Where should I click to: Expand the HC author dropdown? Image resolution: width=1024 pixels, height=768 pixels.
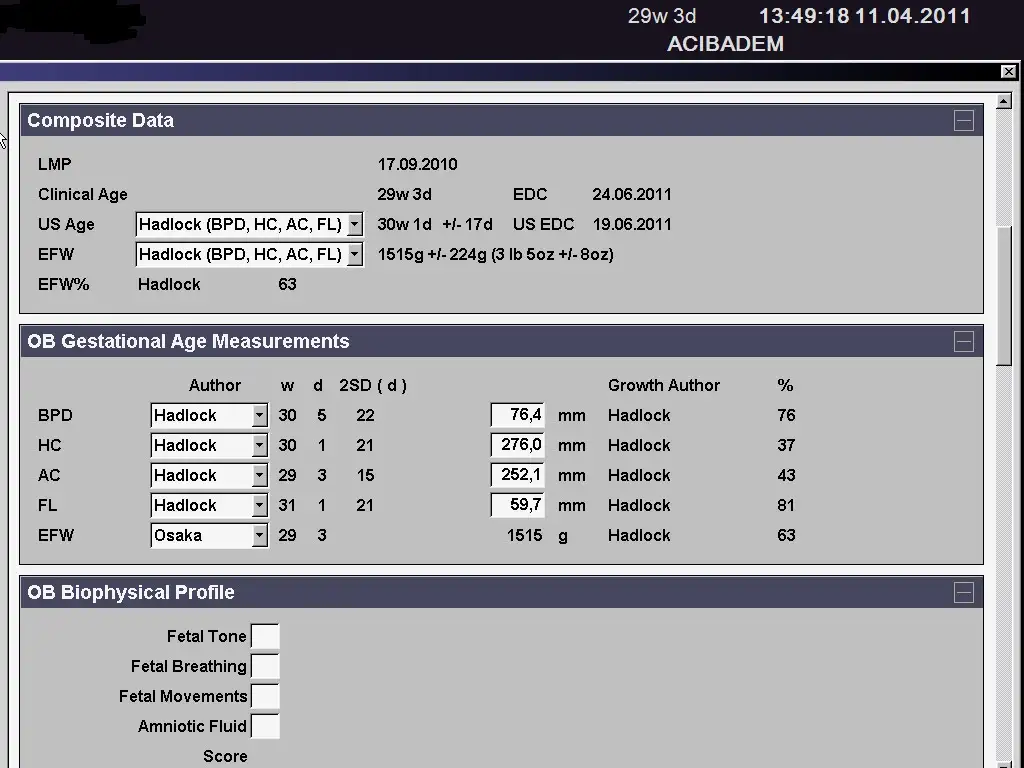(259, 446)
